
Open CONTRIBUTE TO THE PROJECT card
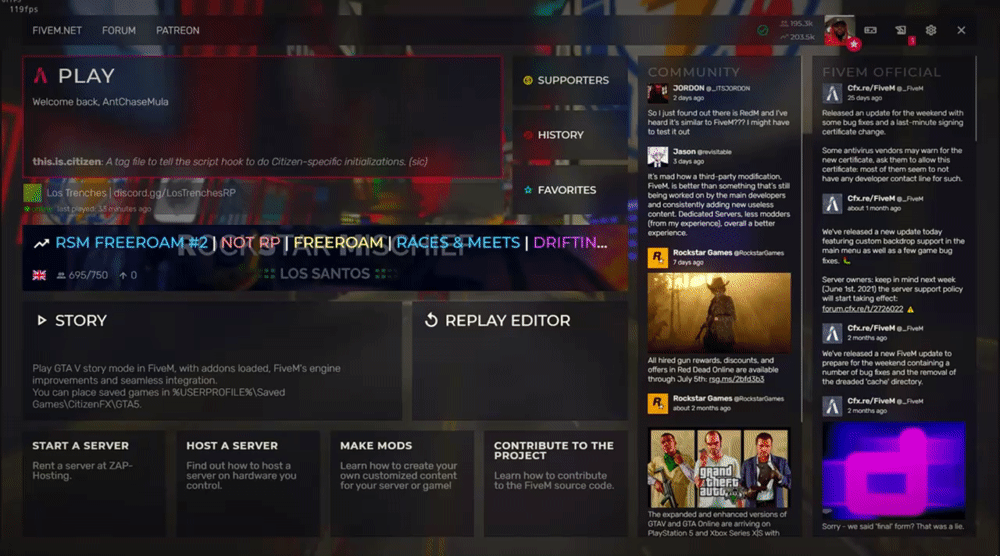pos(555,483)
